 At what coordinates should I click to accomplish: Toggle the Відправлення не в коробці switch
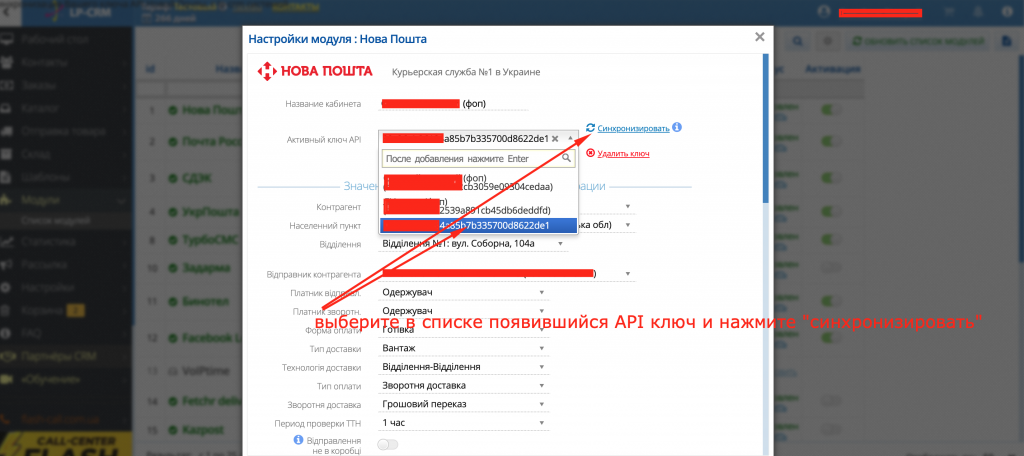pos(388,445)
